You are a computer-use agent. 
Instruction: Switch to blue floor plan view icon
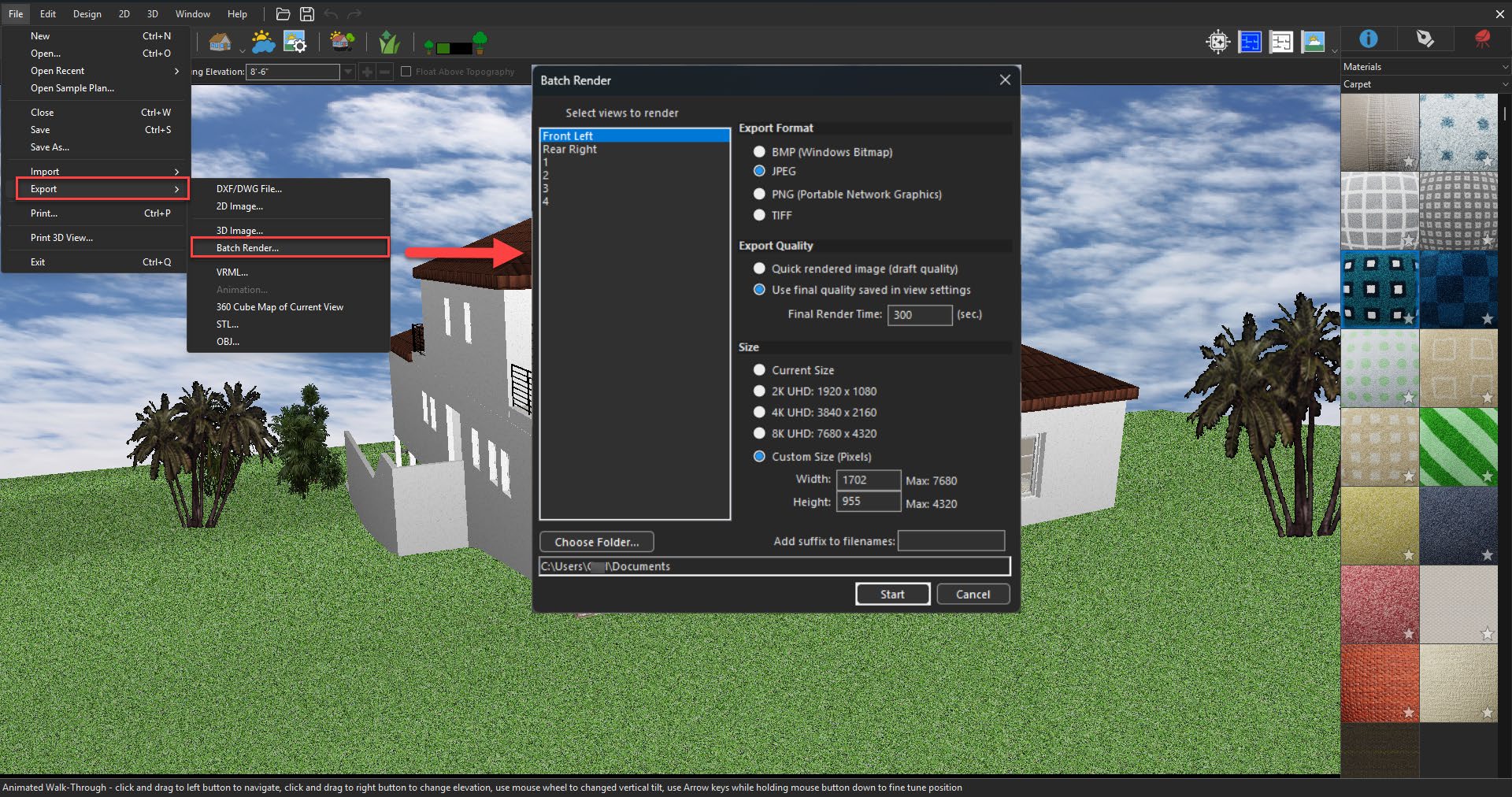click(1250, 42)
